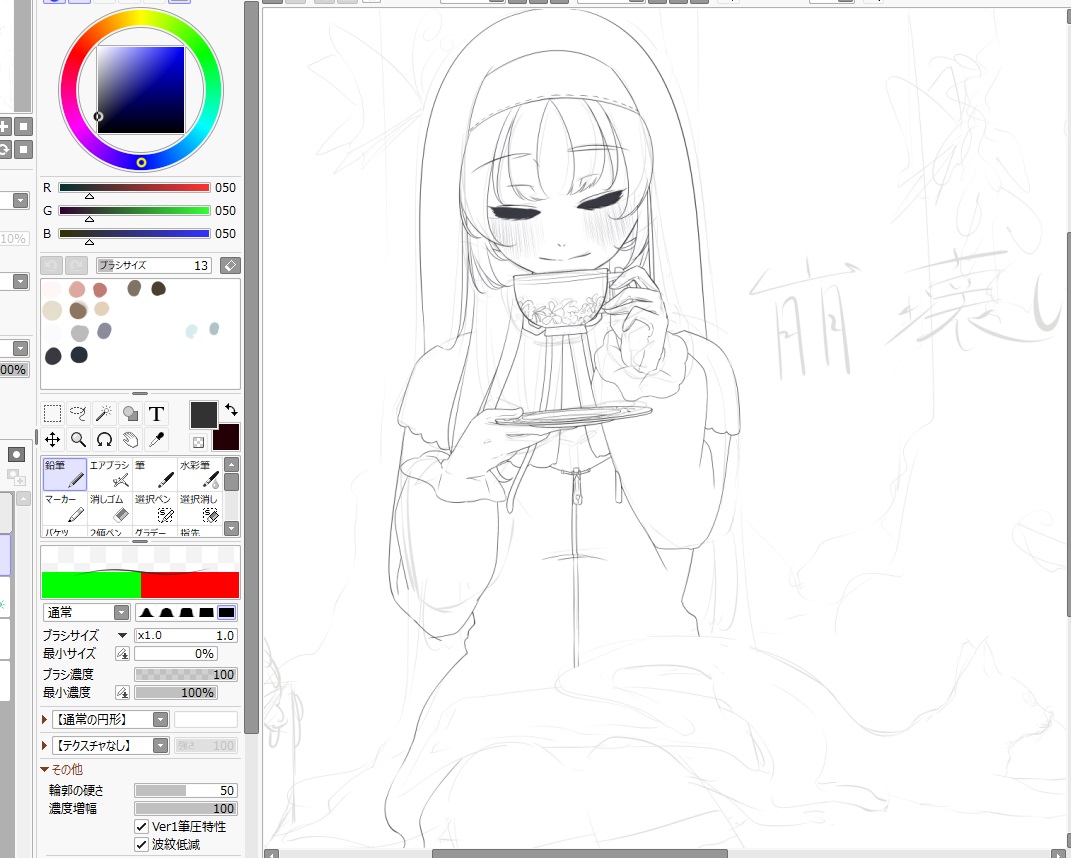Select the hand pan tool
Viewport: 1071px width, 858px height.
coord(130,439)
